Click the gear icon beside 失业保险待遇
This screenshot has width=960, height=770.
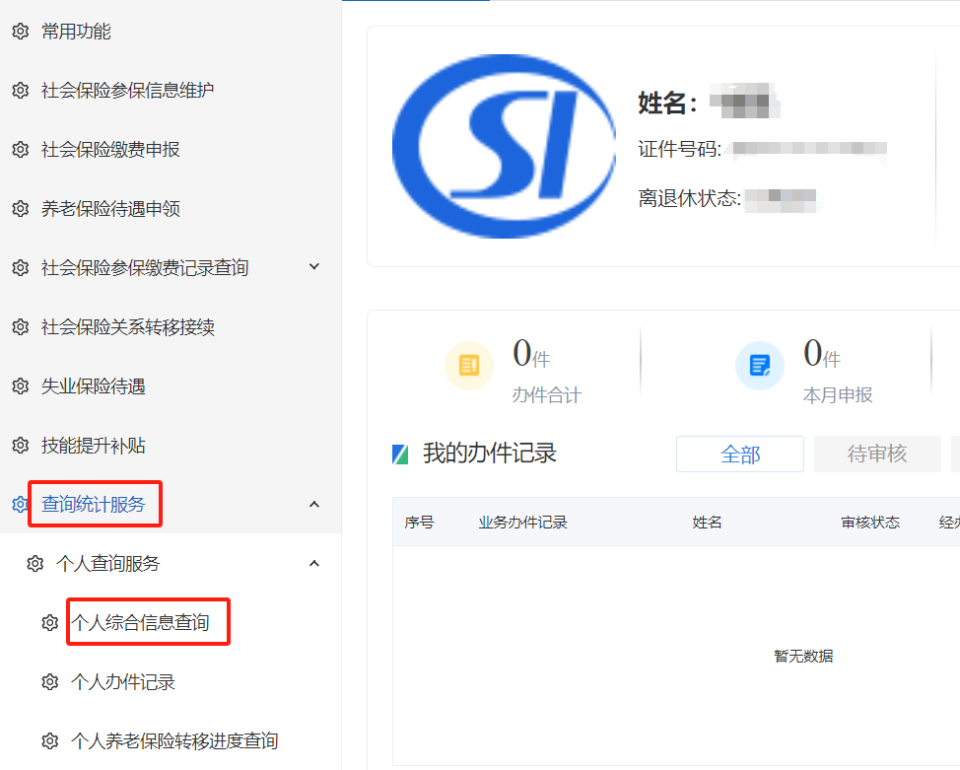[20, 385]
